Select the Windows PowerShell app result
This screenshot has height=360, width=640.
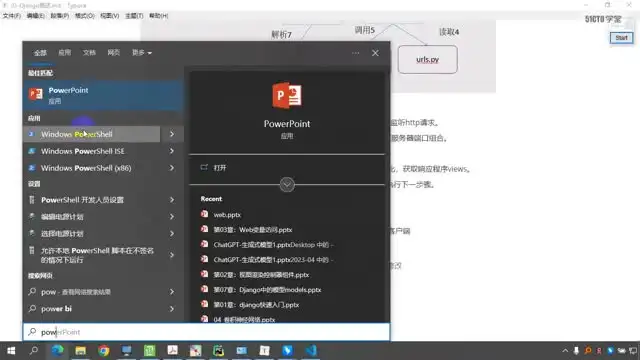(92, 134)
